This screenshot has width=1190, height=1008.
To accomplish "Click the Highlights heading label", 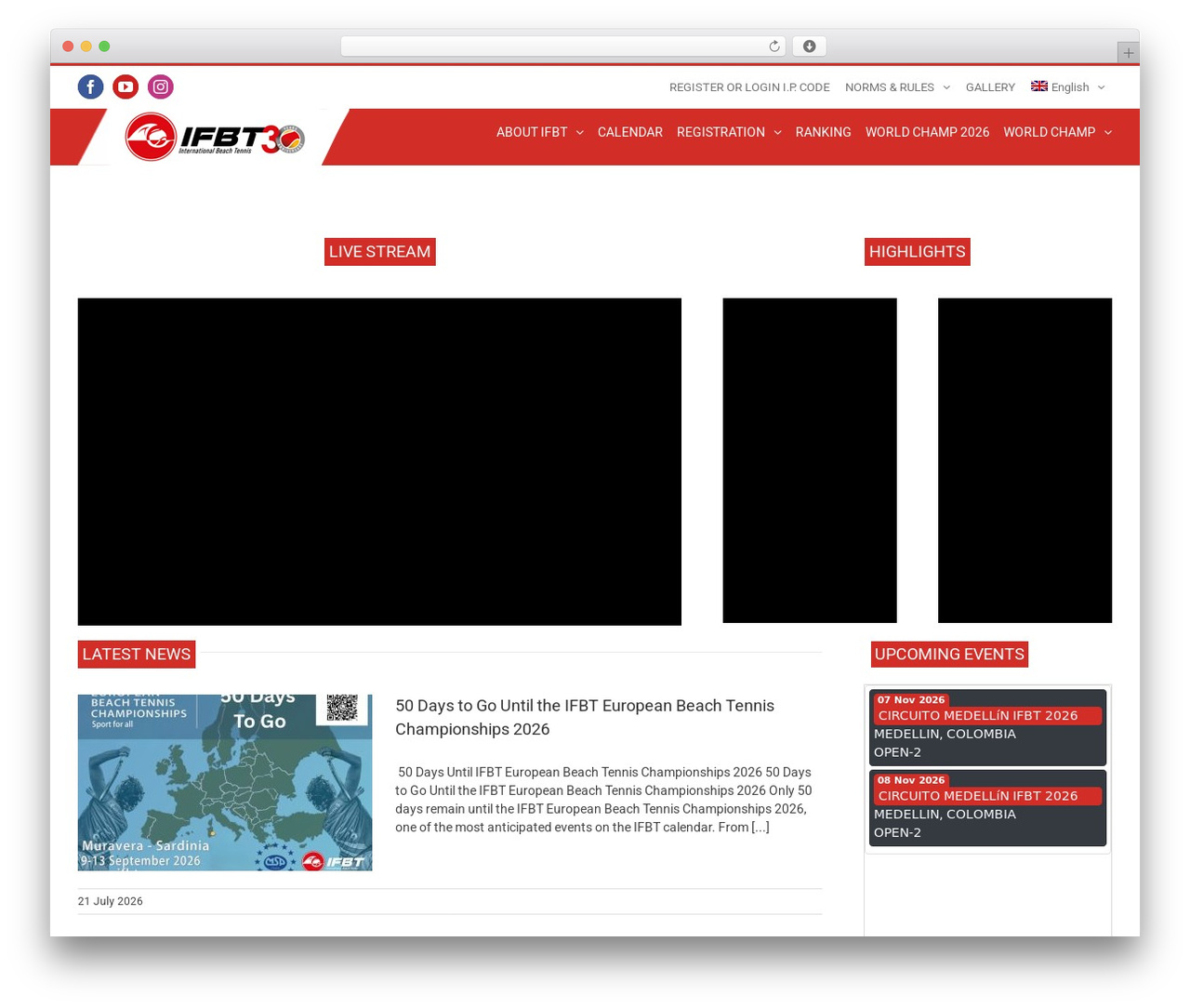I will click(917, 252).
